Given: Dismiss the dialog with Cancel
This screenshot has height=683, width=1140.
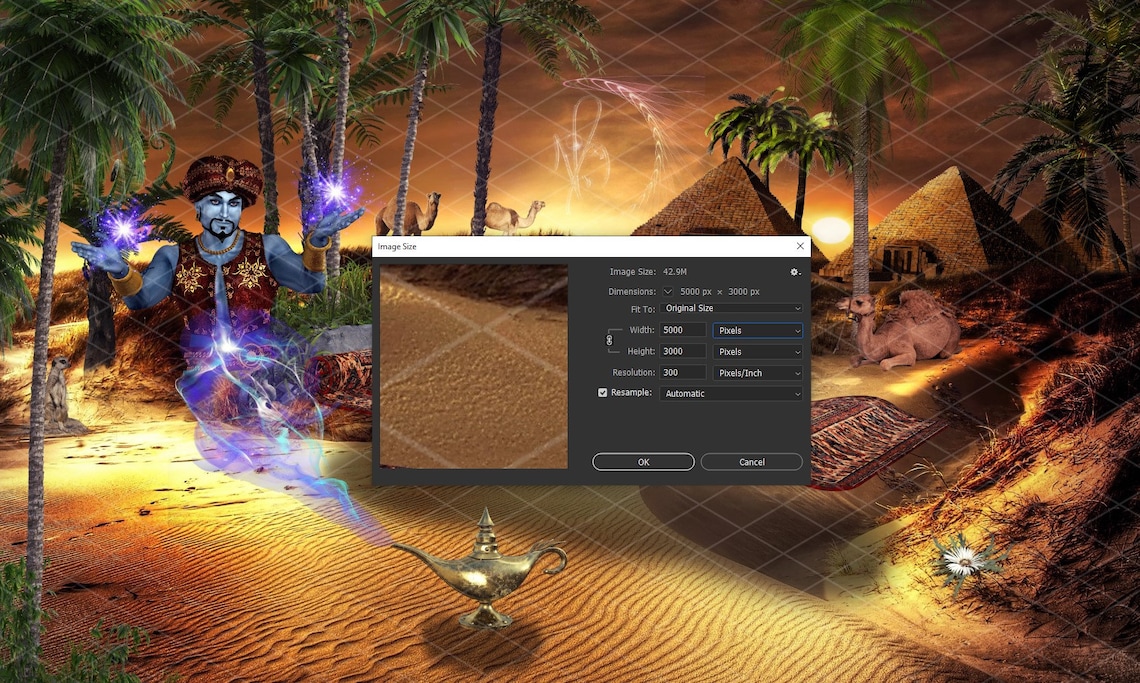Looking at the screenshot, I should pos(751,461).
